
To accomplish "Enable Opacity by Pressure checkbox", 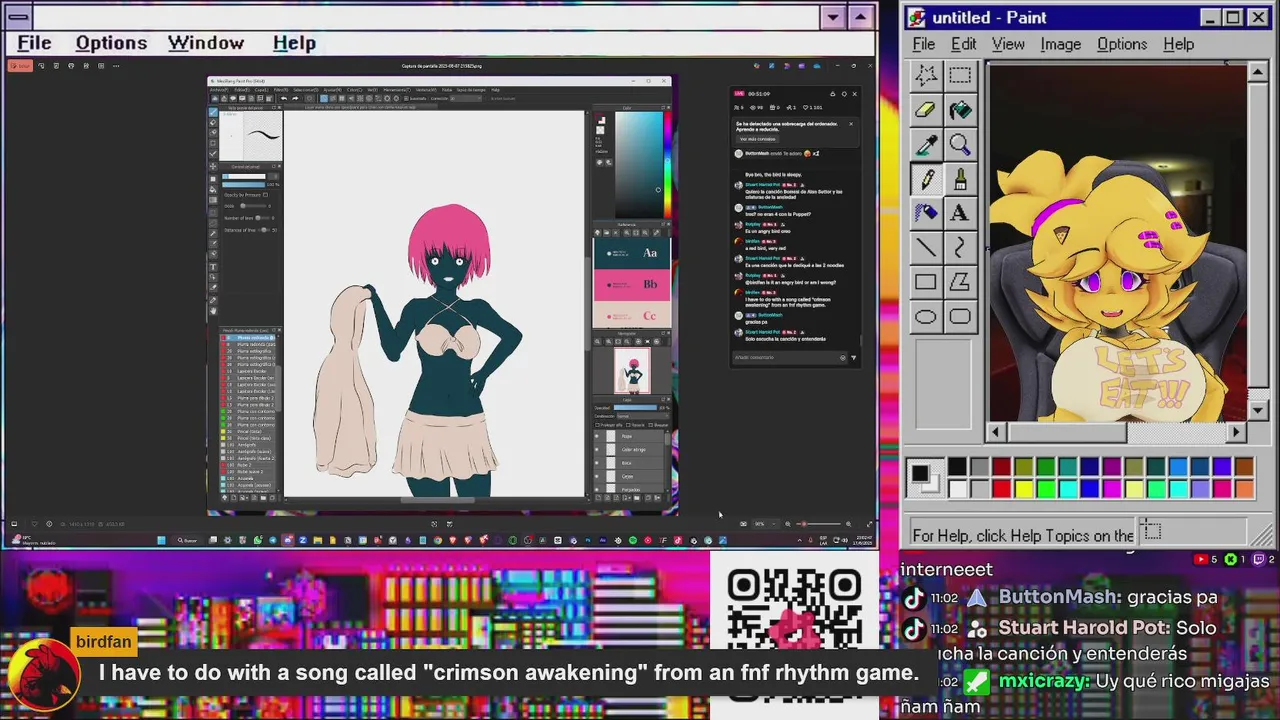I will (x=266, y=194).
